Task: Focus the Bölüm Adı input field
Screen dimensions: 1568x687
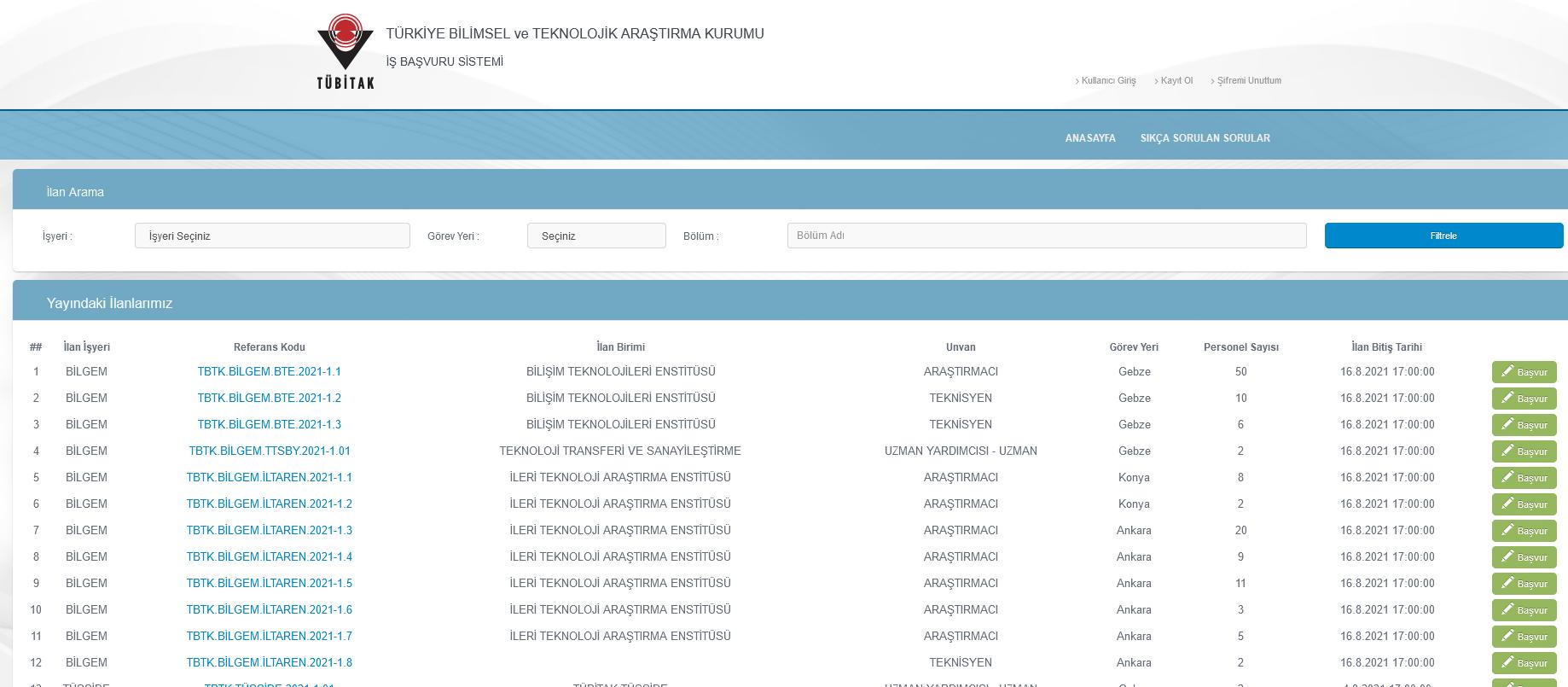Action: pos(1047,236)
